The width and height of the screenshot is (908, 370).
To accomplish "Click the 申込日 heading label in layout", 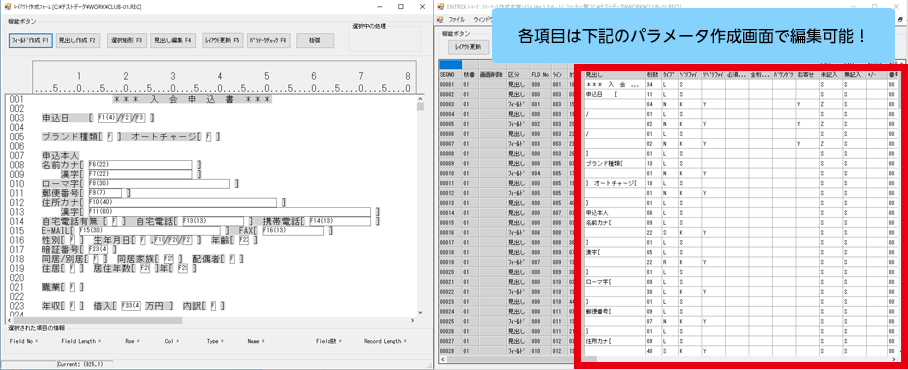I will point(56,118).
